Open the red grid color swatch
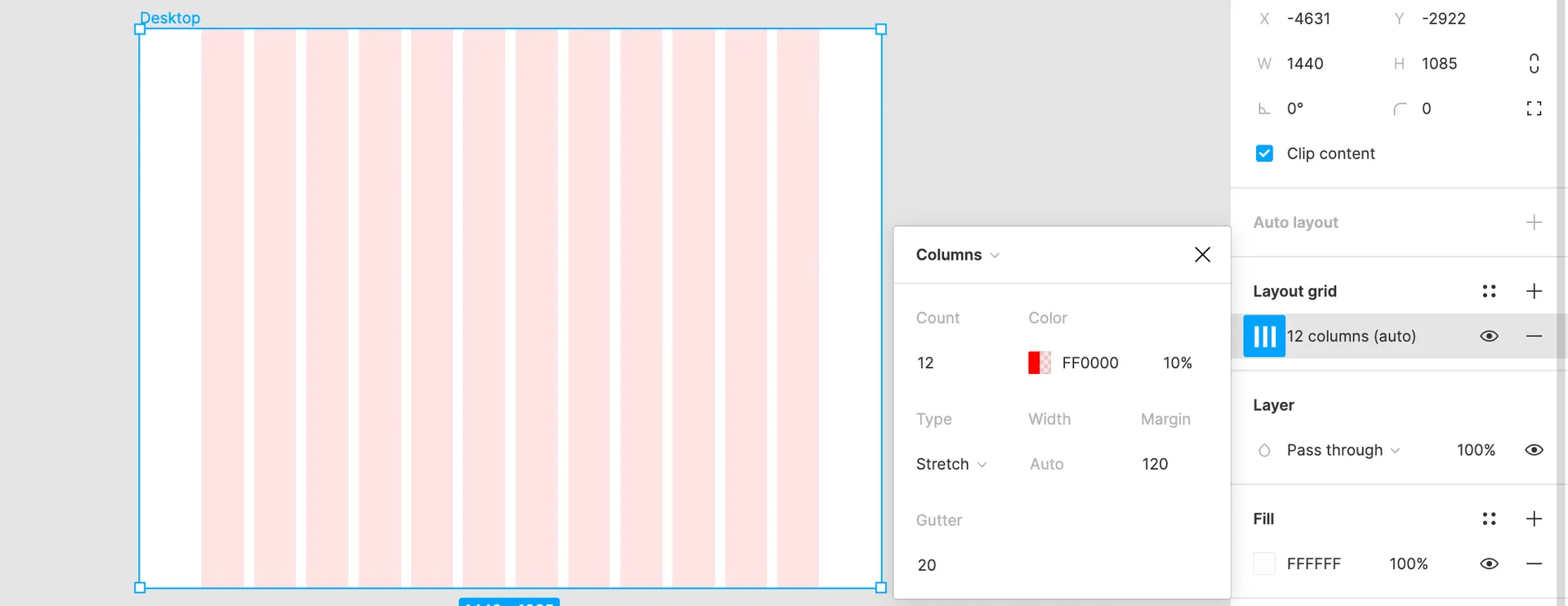 (1040, 363)
